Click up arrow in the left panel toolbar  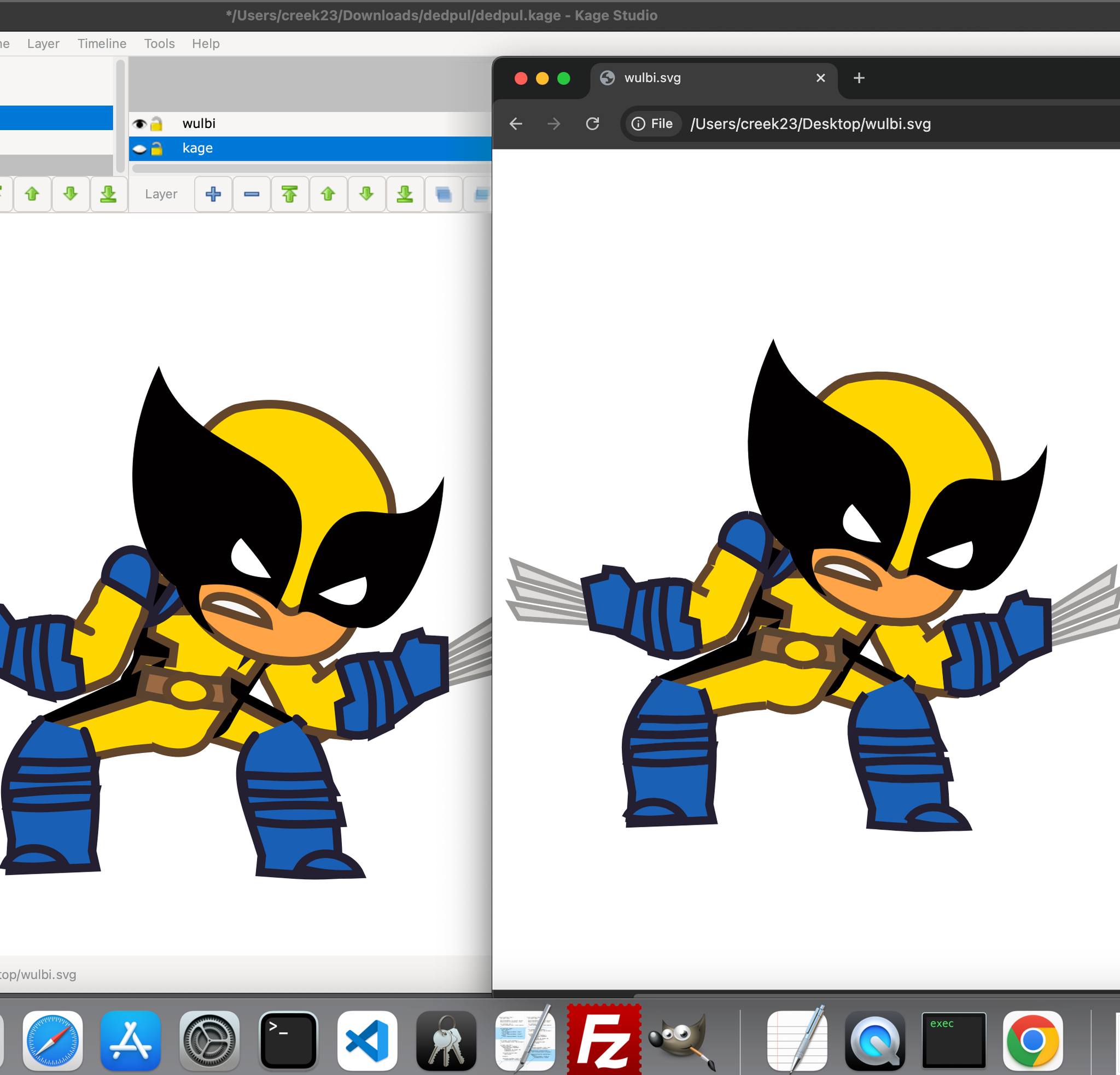click(32, 194)
